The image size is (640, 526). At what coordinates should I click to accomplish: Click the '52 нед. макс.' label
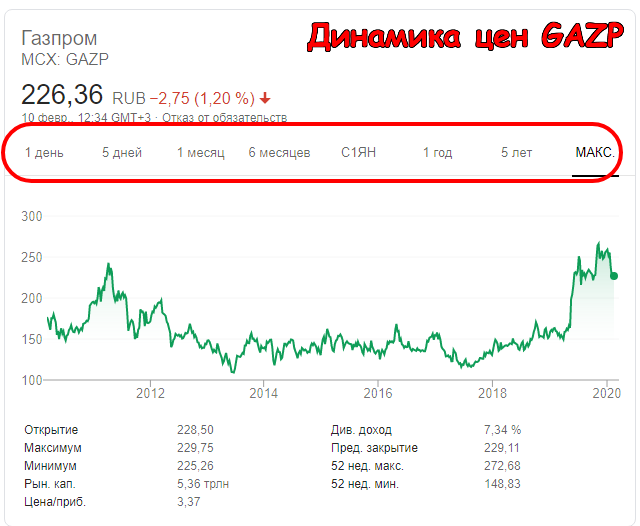367,466
